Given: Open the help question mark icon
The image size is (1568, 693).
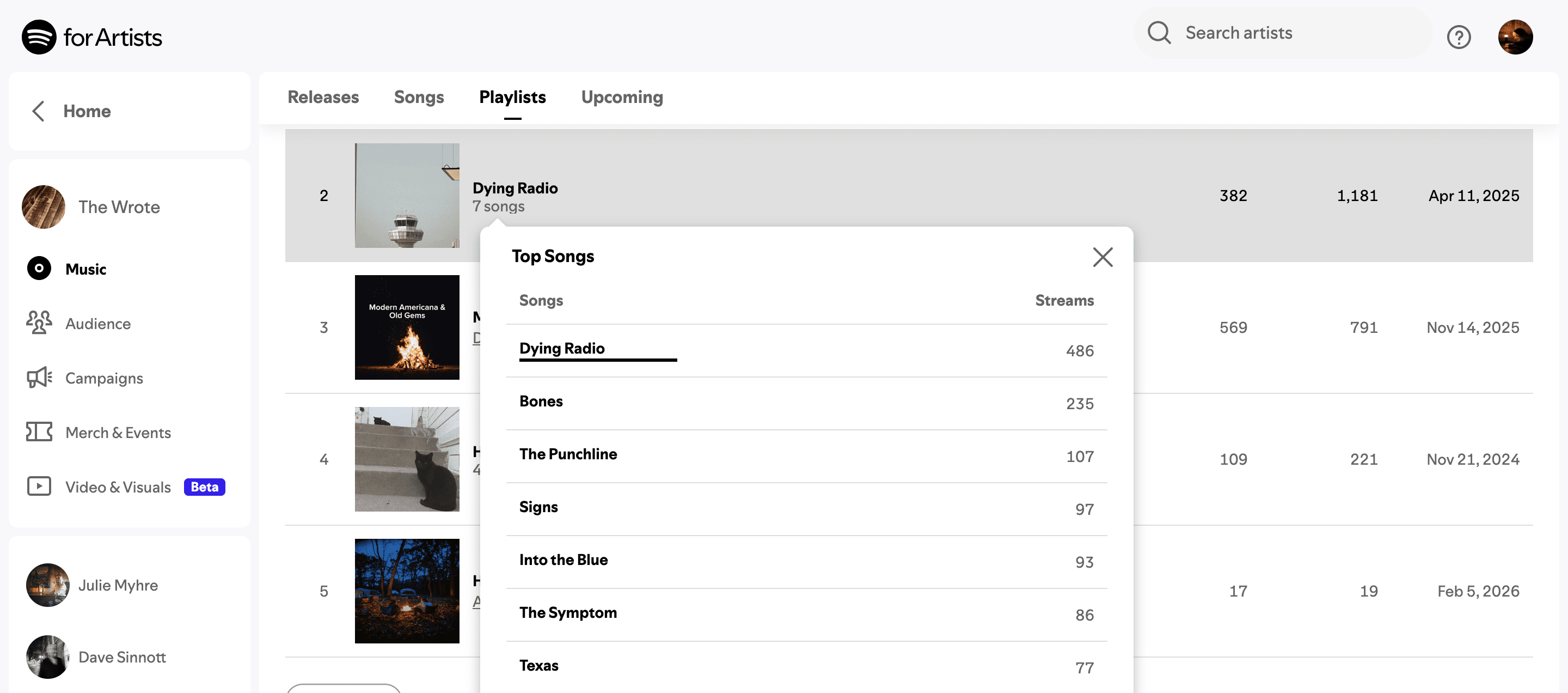Looking at the screenshot, I should coord(1459,37).
